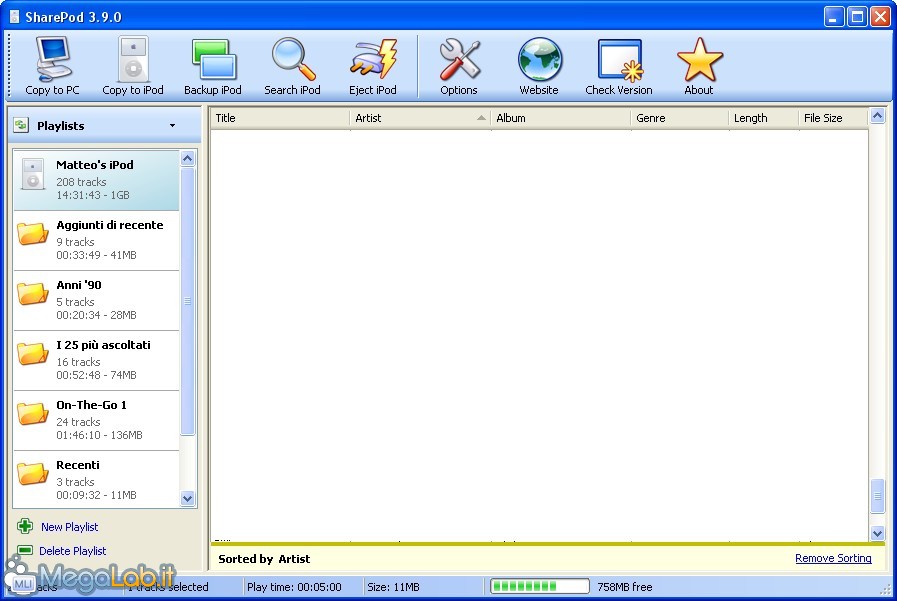Click the track list scrollbar thumb
This screenshot has height=601, width=897.
coord(878,496)
